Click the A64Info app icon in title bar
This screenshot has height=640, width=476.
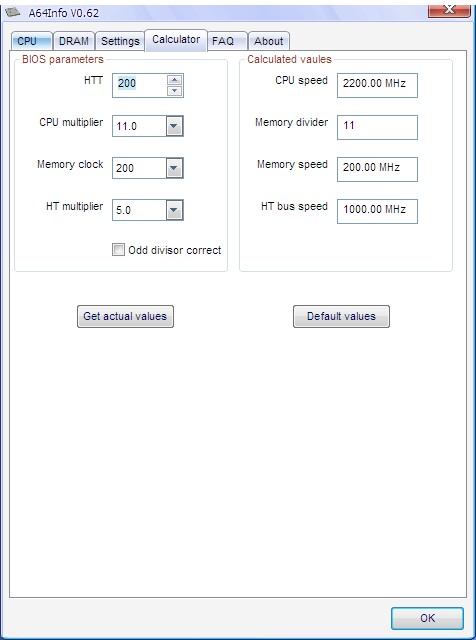tap(13, 13)
